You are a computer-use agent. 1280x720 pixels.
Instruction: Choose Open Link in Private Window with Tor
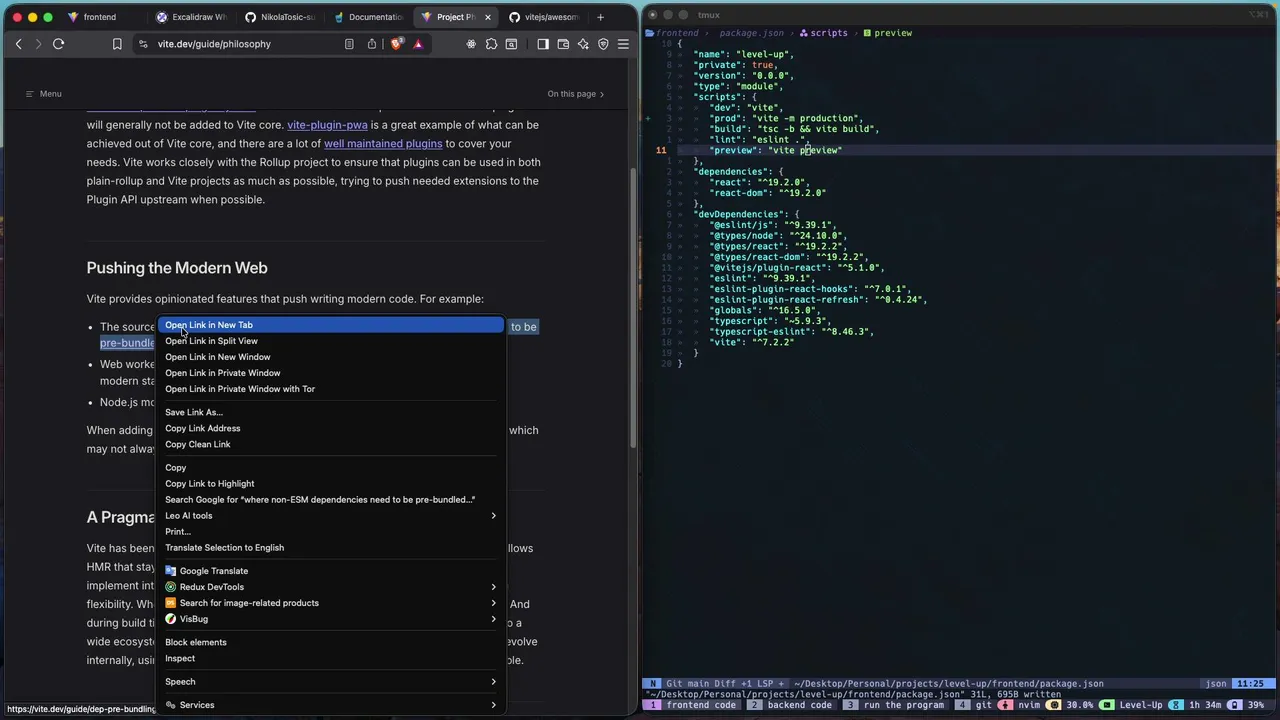332,389
